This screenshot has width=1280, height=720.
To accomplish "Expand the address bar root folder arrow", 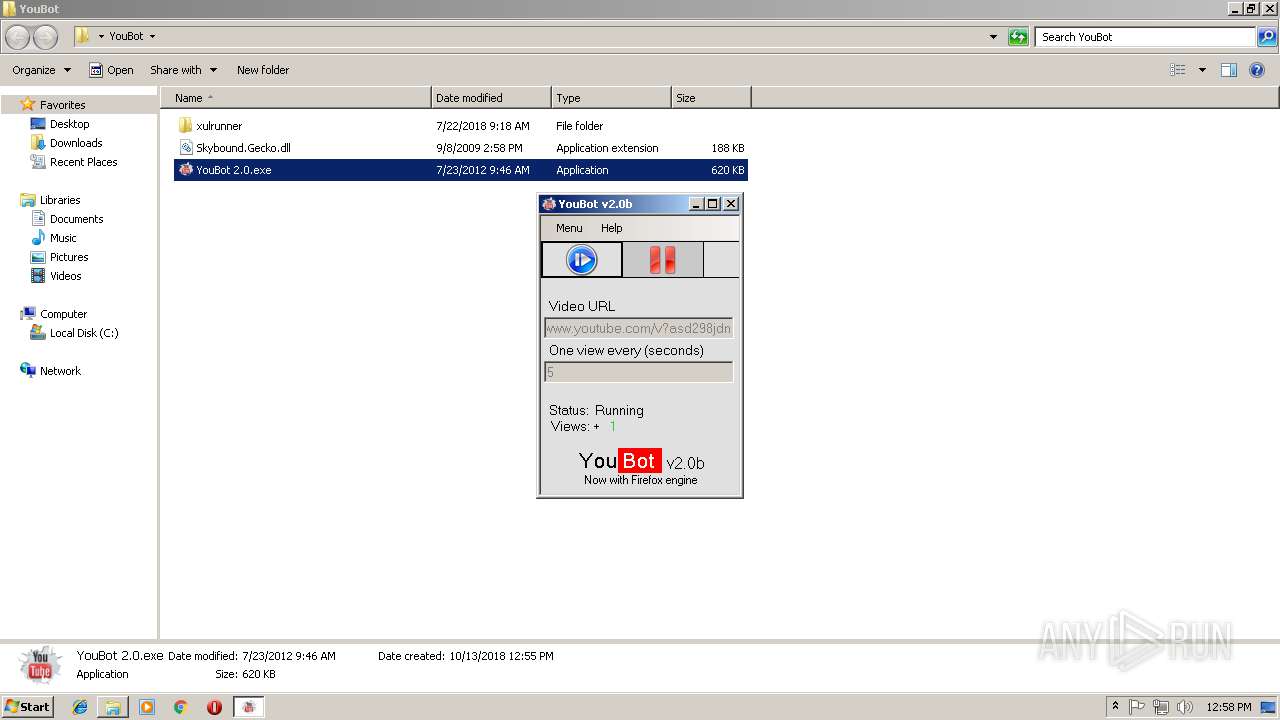I will [x=101, y=36].
